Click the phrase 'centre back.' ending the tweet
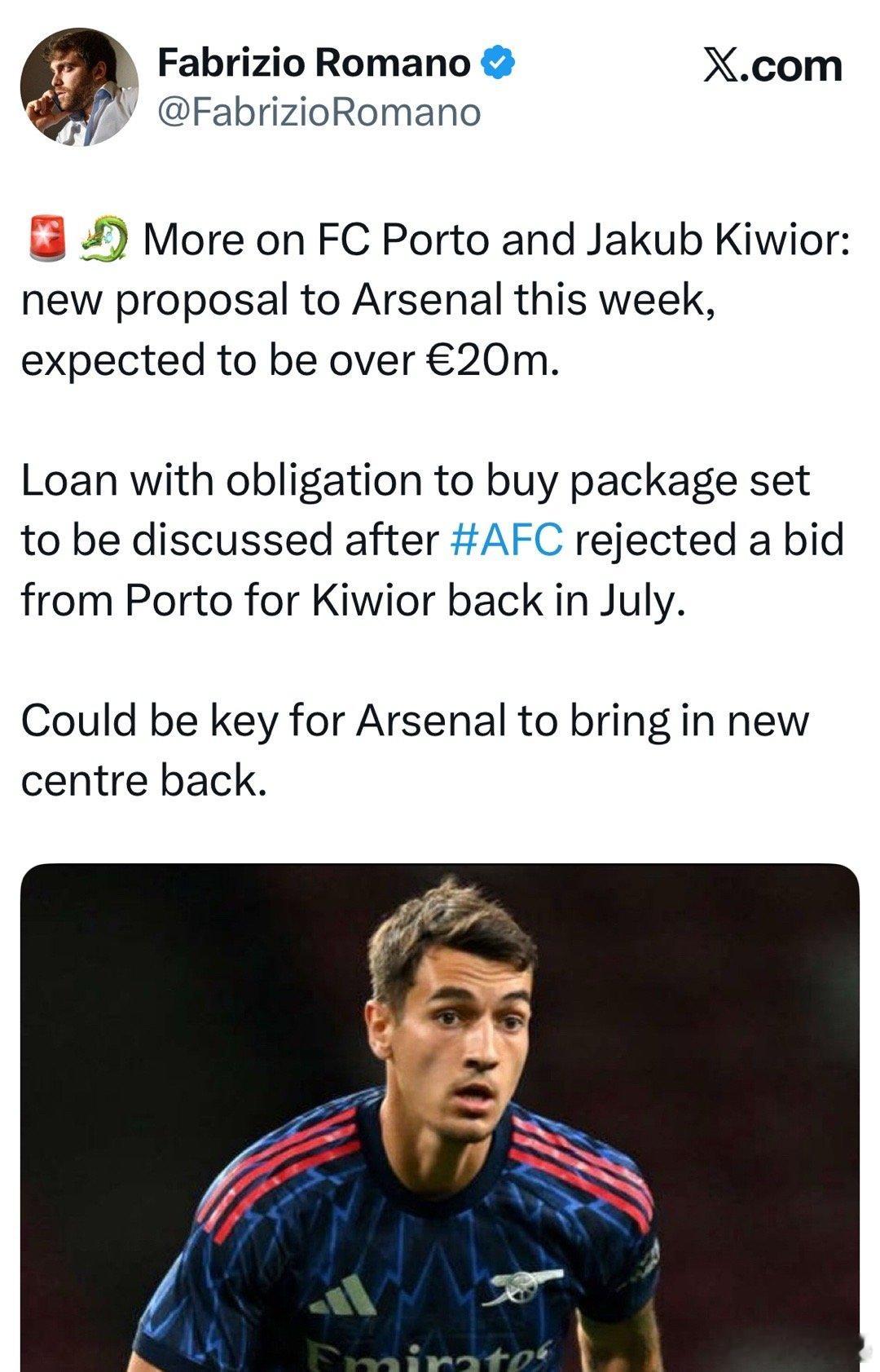This screenshot has height=1372, width=880. (144, 781)
